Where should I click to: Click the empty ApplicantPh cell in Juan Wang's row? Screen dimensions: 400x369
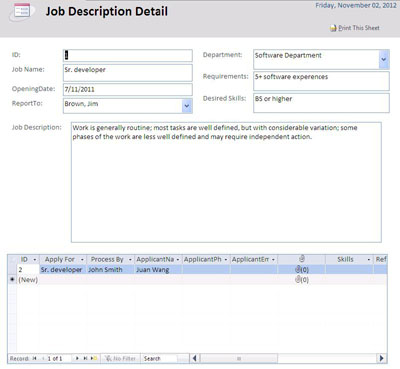click(206, 269)
